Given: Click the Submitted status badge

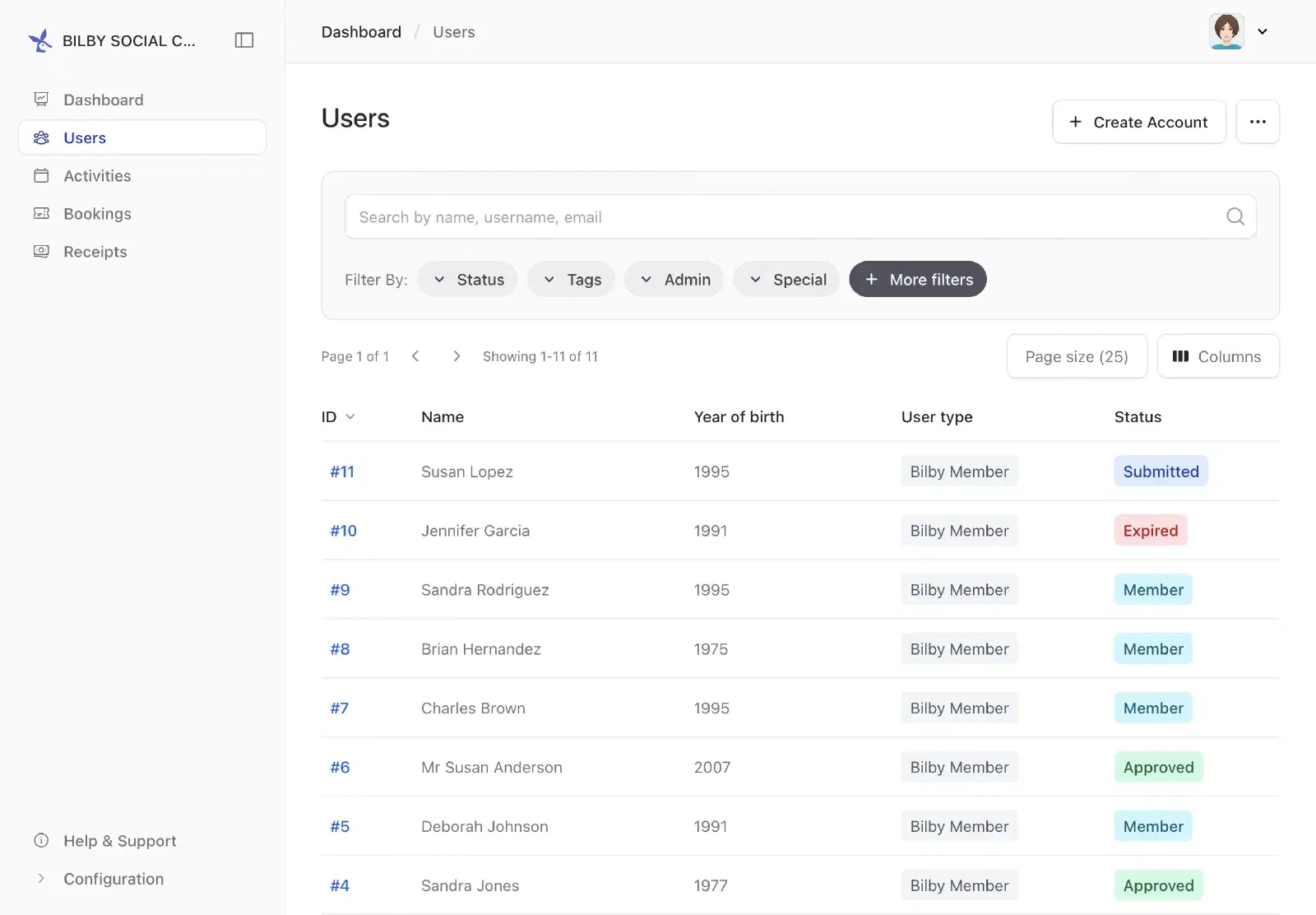Looking at the screenshot, I should [x=1161, y=471].
